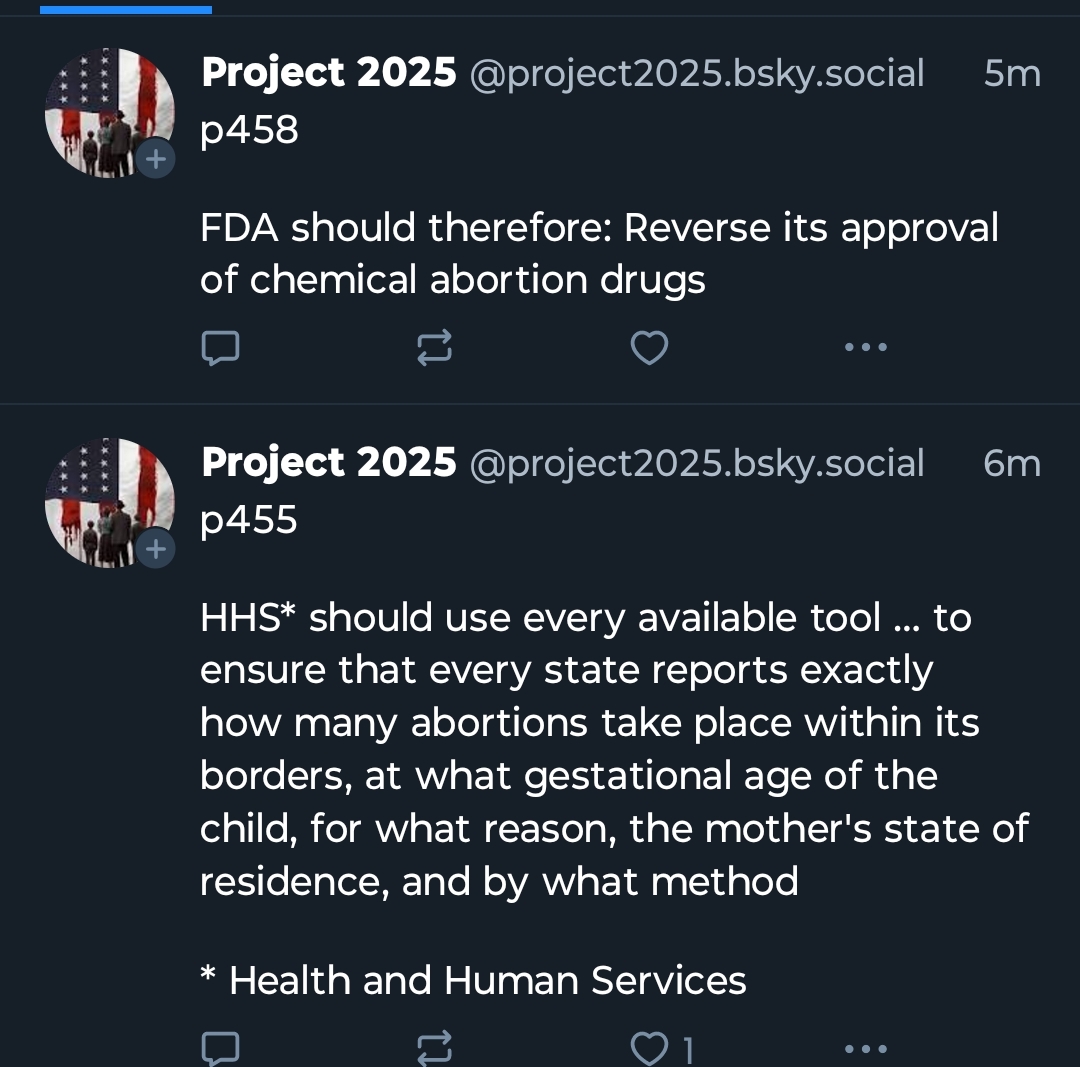Open more options on p455 post
Viewport: 1080px width, 1067px height.
click(x=865, y=1048)
